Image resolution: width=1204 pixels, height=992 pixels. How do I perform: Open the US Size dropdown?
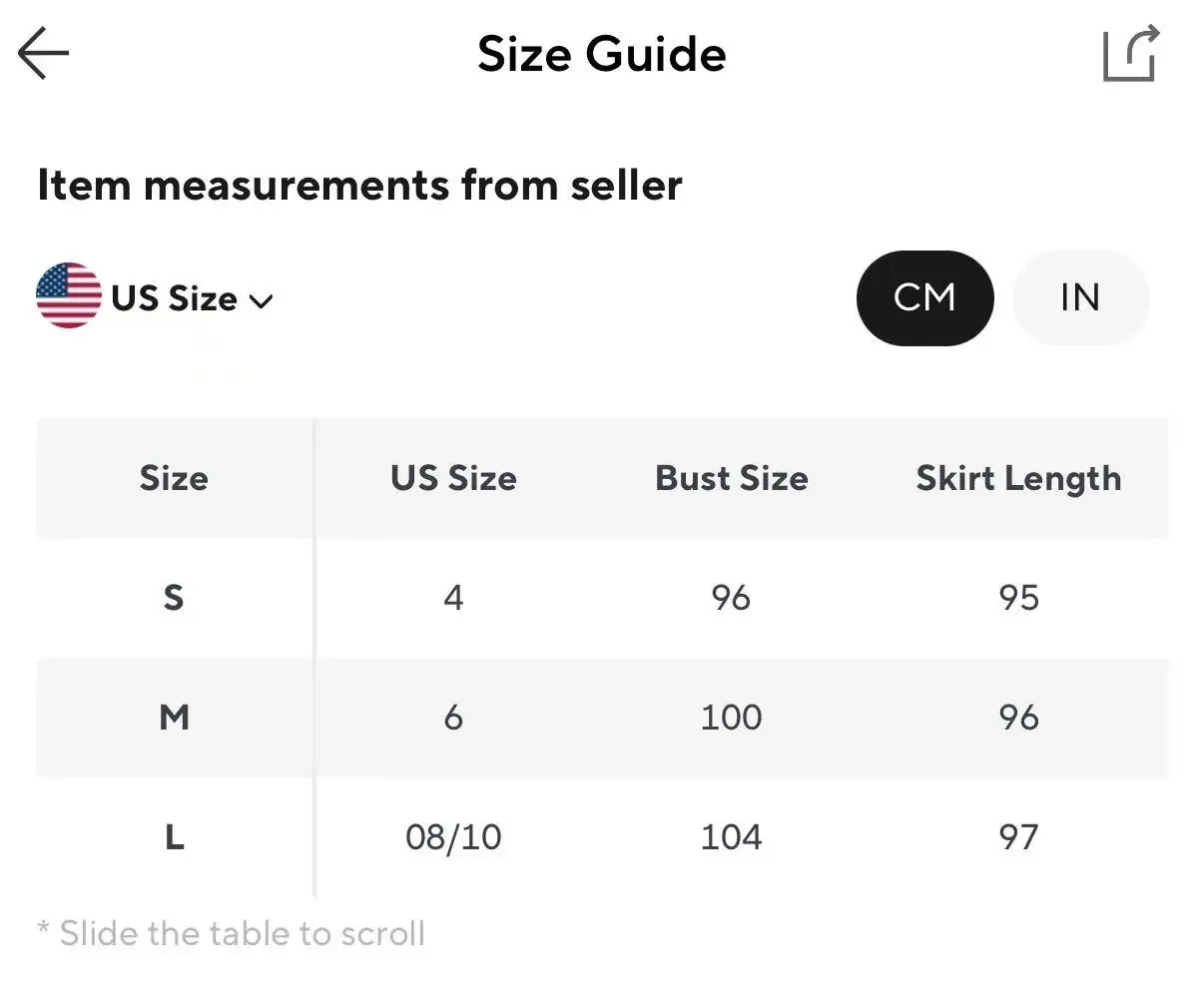[175, 298]
